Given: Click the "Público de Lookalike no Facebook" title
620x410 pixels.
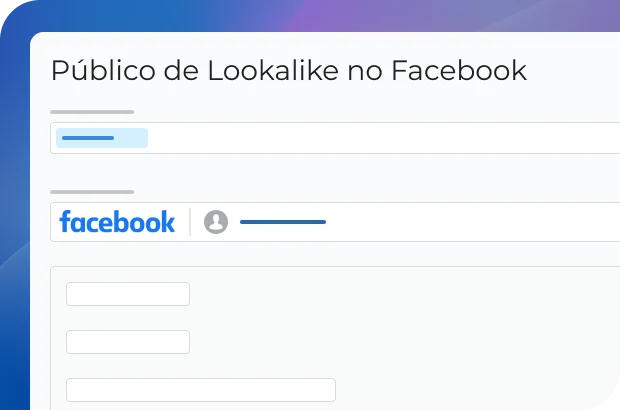Looking at the screenshot, I should [x=288, y=71].
